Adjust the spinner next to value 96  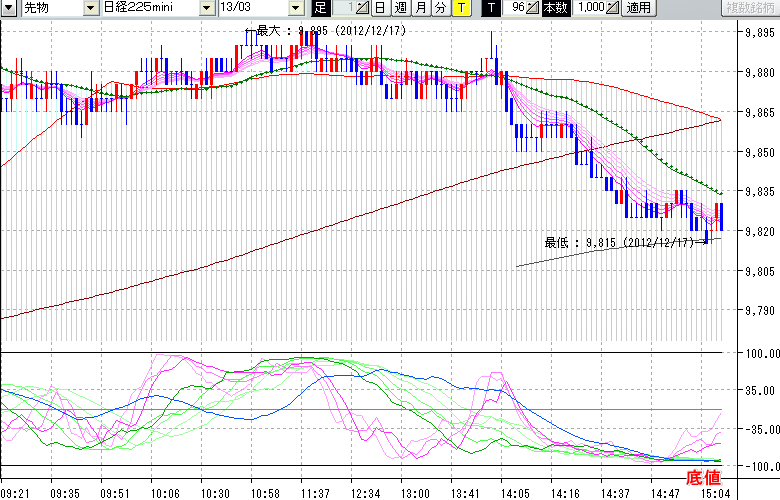535,8
